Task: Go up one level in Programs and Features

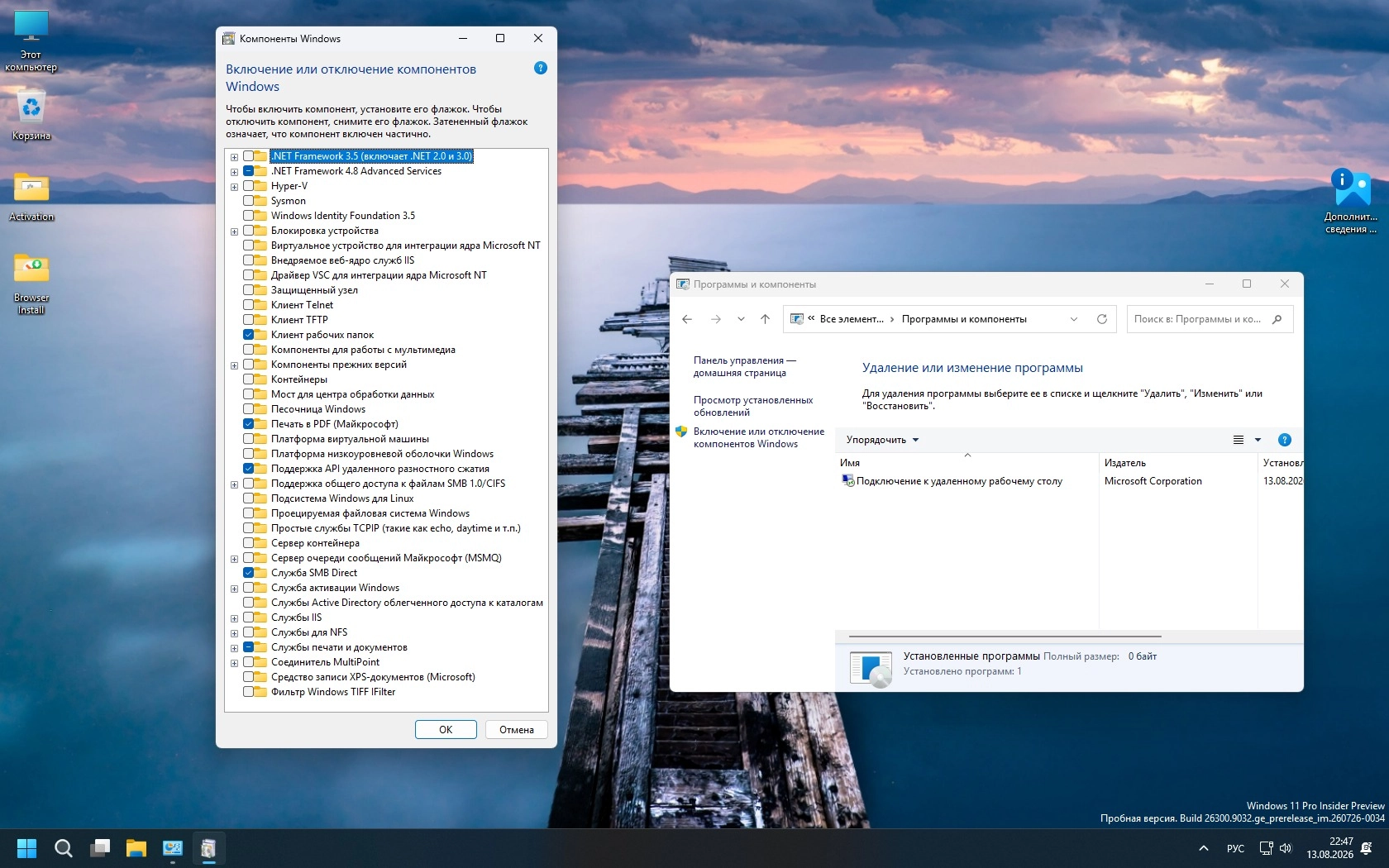Action: pos(766,319)
